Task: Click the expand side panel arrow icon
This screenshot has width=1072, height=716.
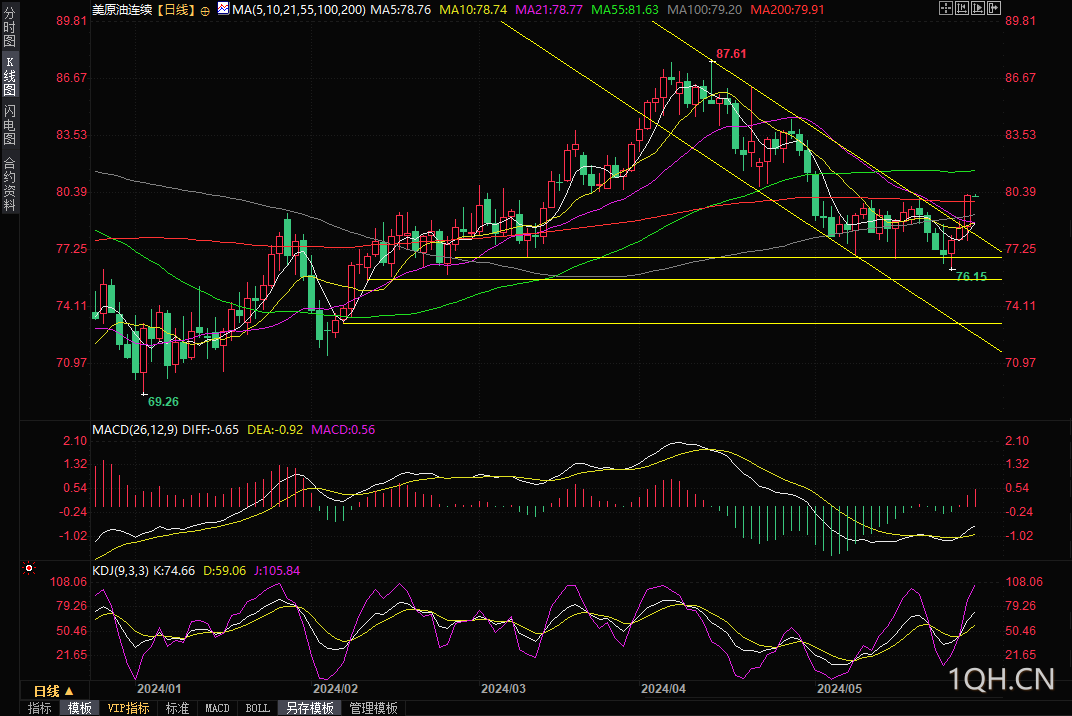Action: coord(994,8)
